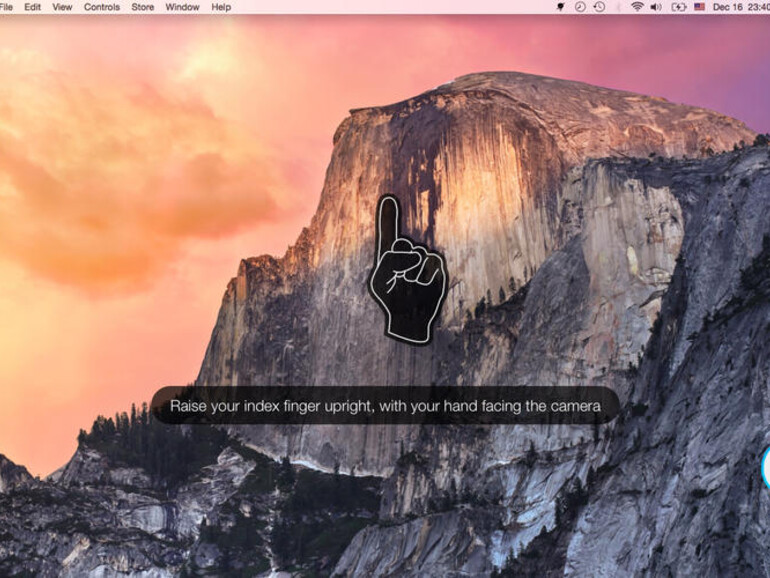770x578 pixels.
Task: Open the Window menu
Action: click(x=182, y=7)
